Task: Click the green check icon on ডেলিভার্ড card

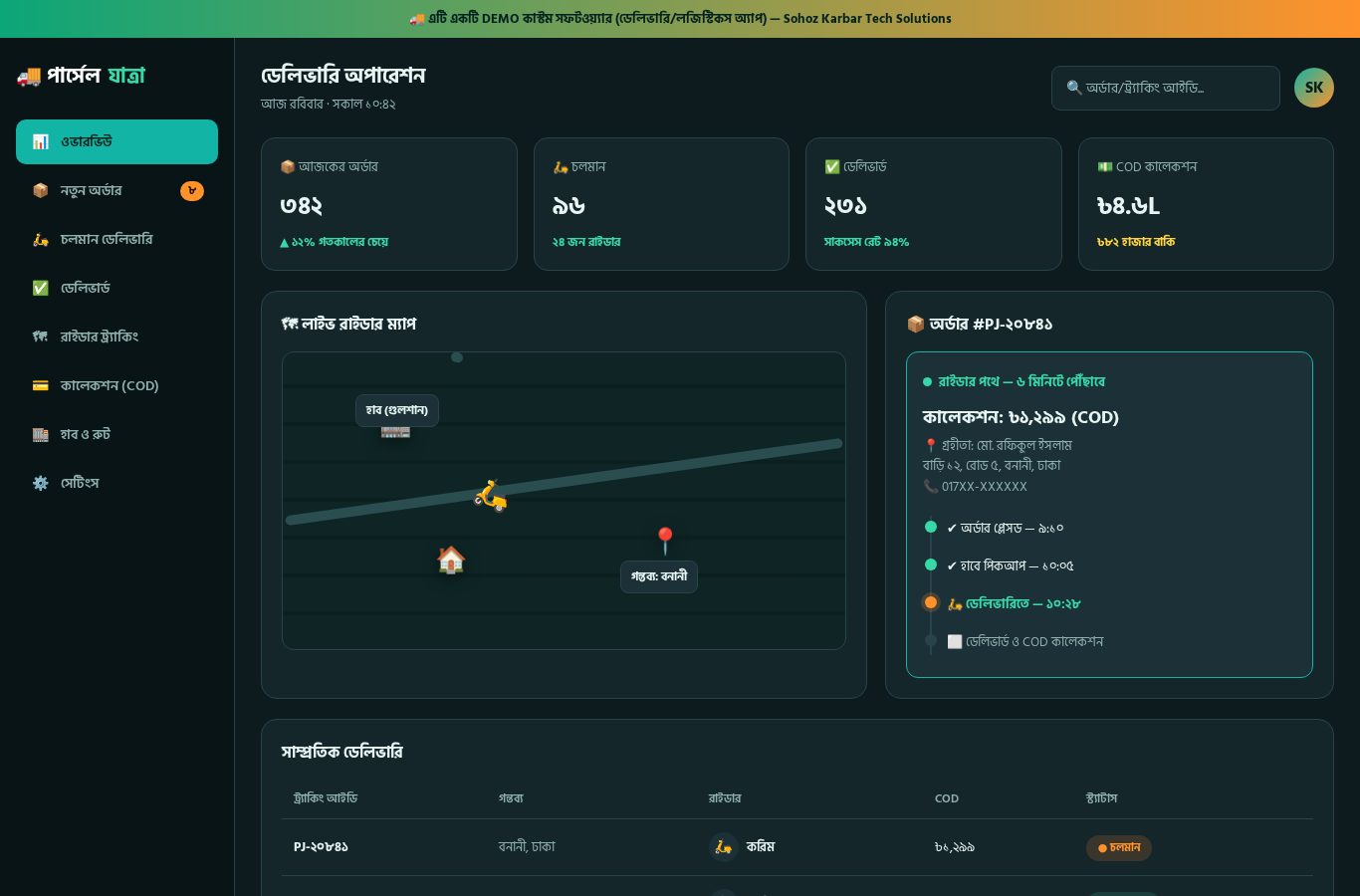Action: tap(832, 166)
